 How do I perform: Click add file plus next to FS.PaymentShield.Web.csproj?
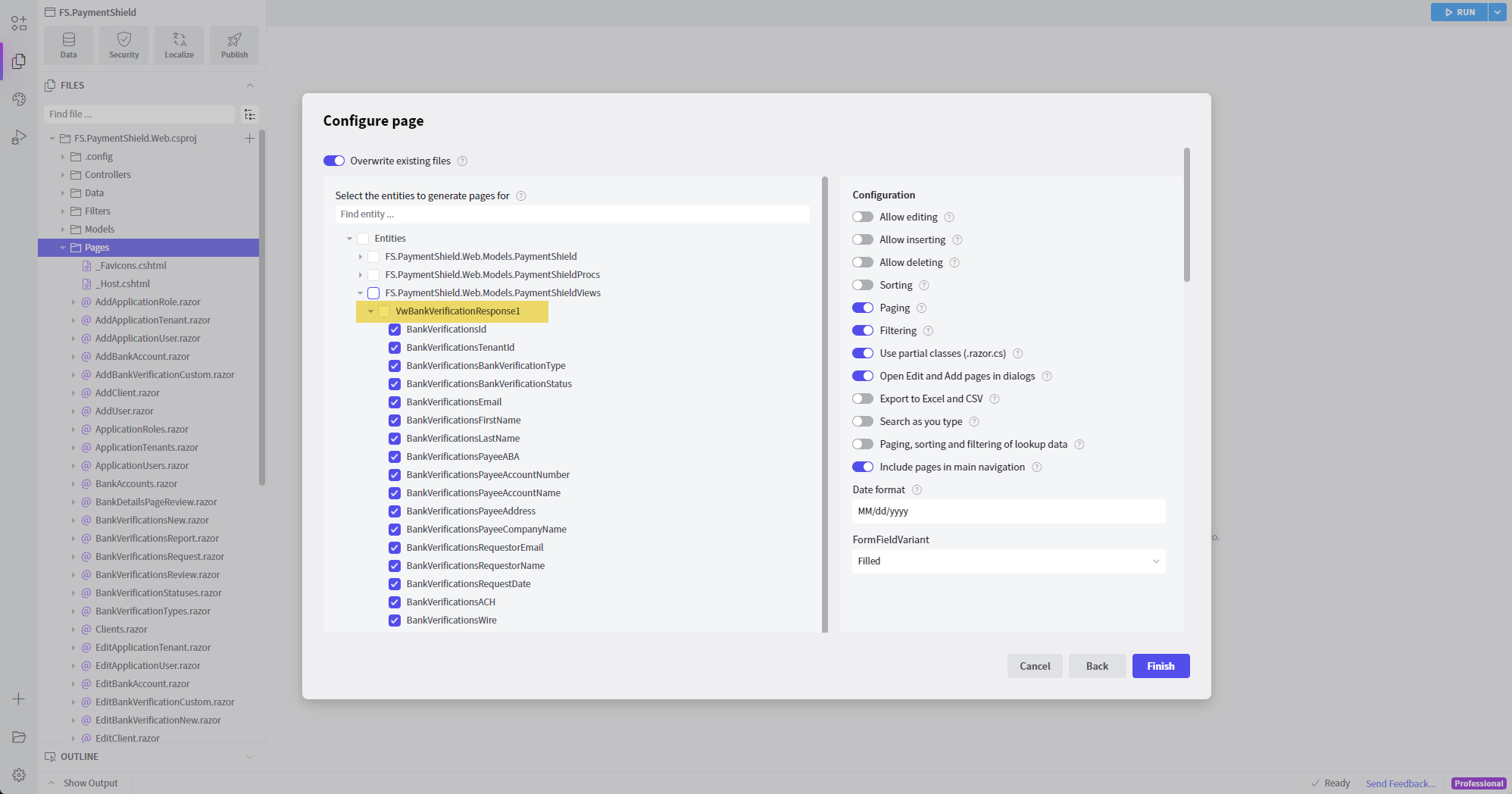click(x=249, y=138)
